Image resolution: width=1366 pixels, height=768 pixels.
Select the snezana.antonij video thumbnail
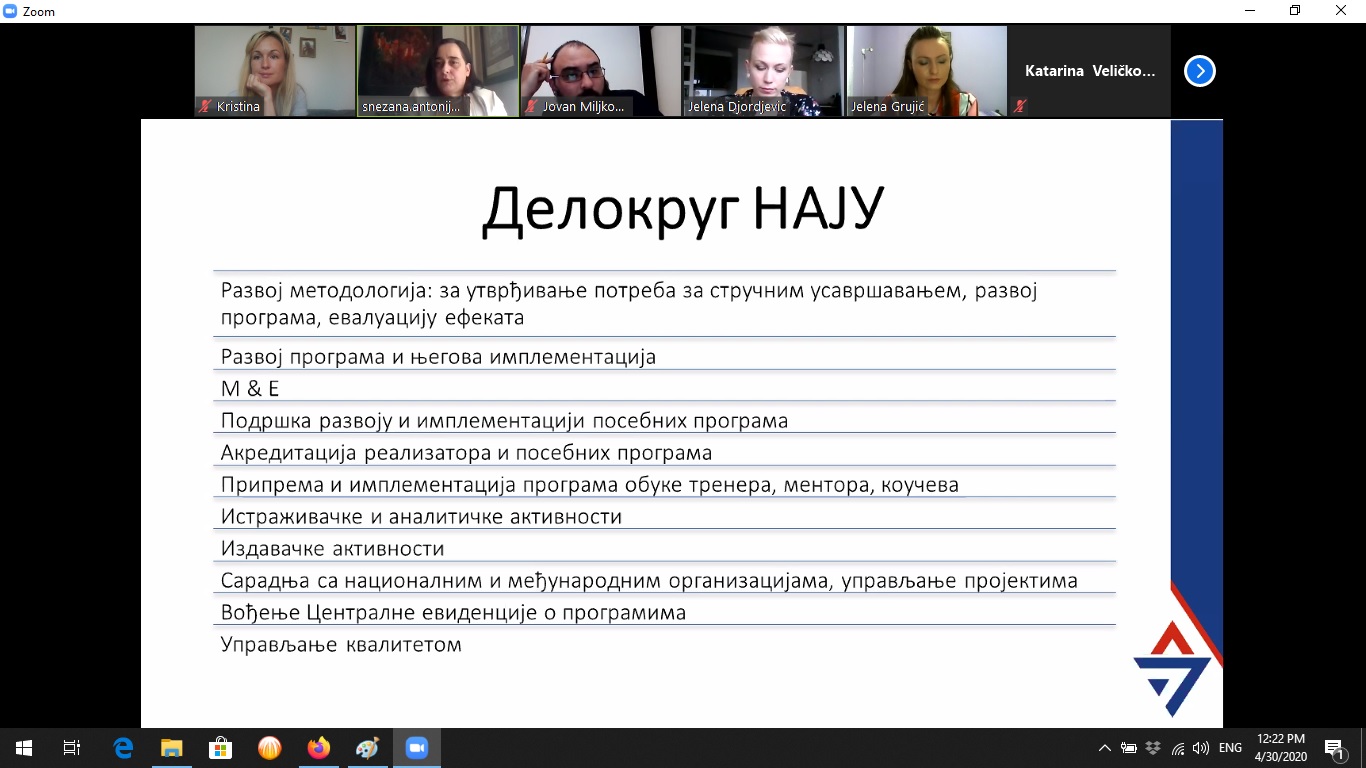click(x=438, y=71)
